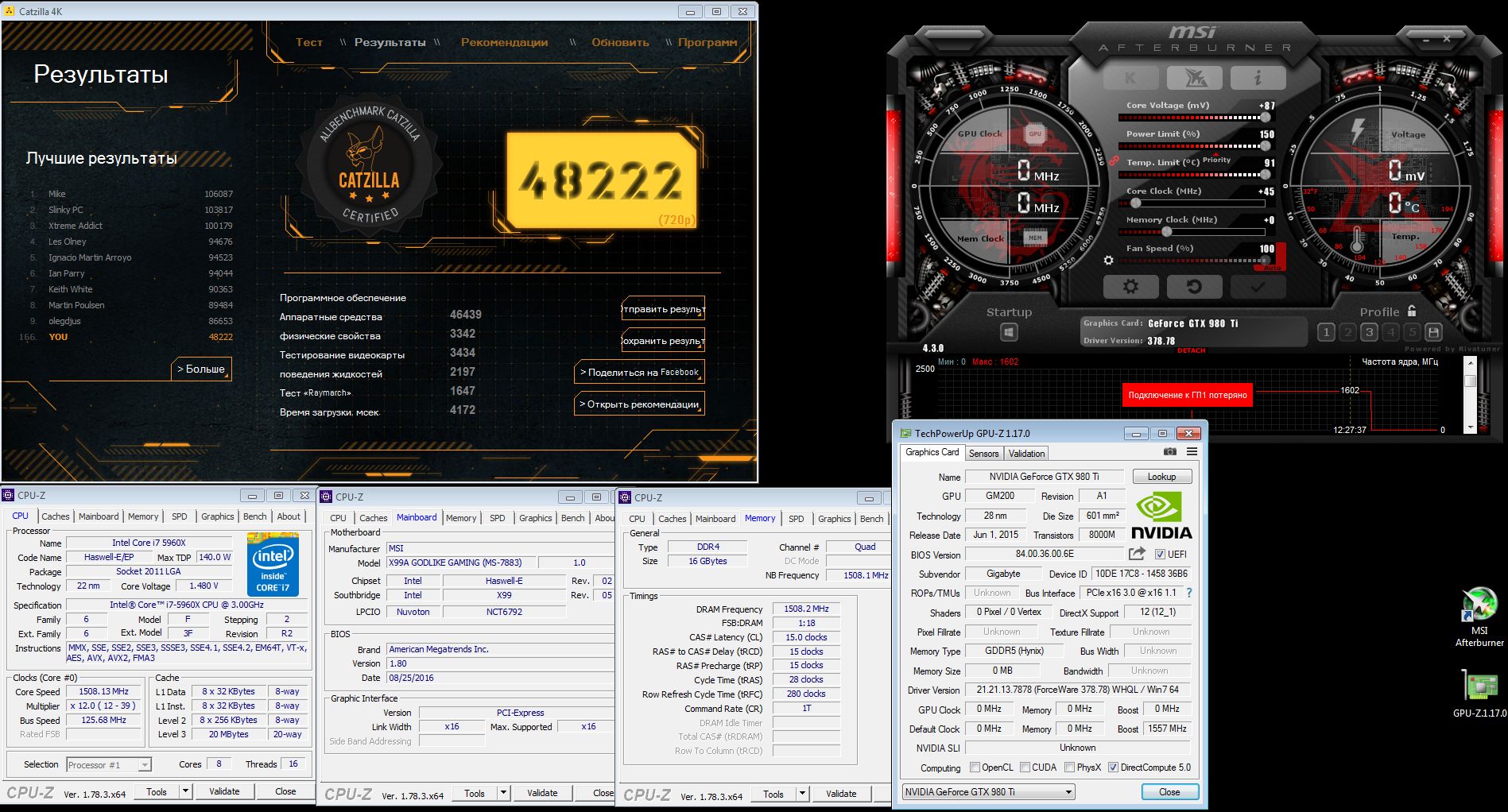Viewport: 1508px width, 812px height.
Task: Open the info button in Afterburner
Action: pyautogui.click(x=1258, y=78)
